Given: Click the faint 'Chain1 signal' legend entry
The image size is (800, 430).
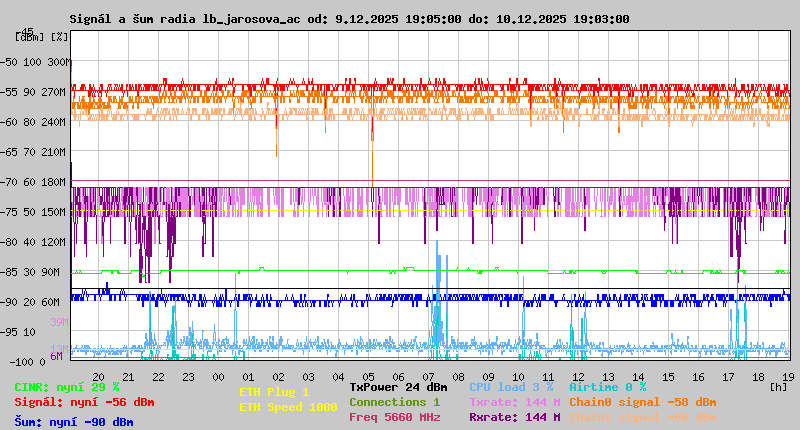Looking at the screenshot, I should tap(643, 417).
